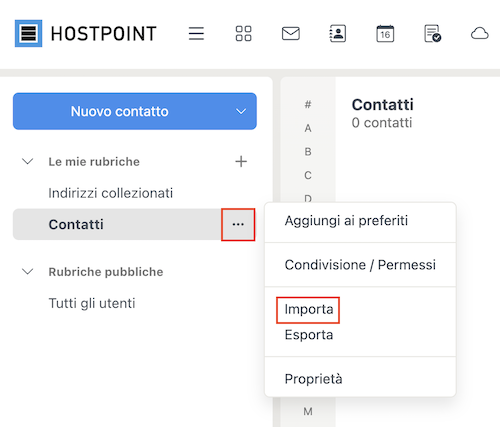Collapse the Rubriche pubbliche section
This screenshot has width=500, height=427.
27,272
